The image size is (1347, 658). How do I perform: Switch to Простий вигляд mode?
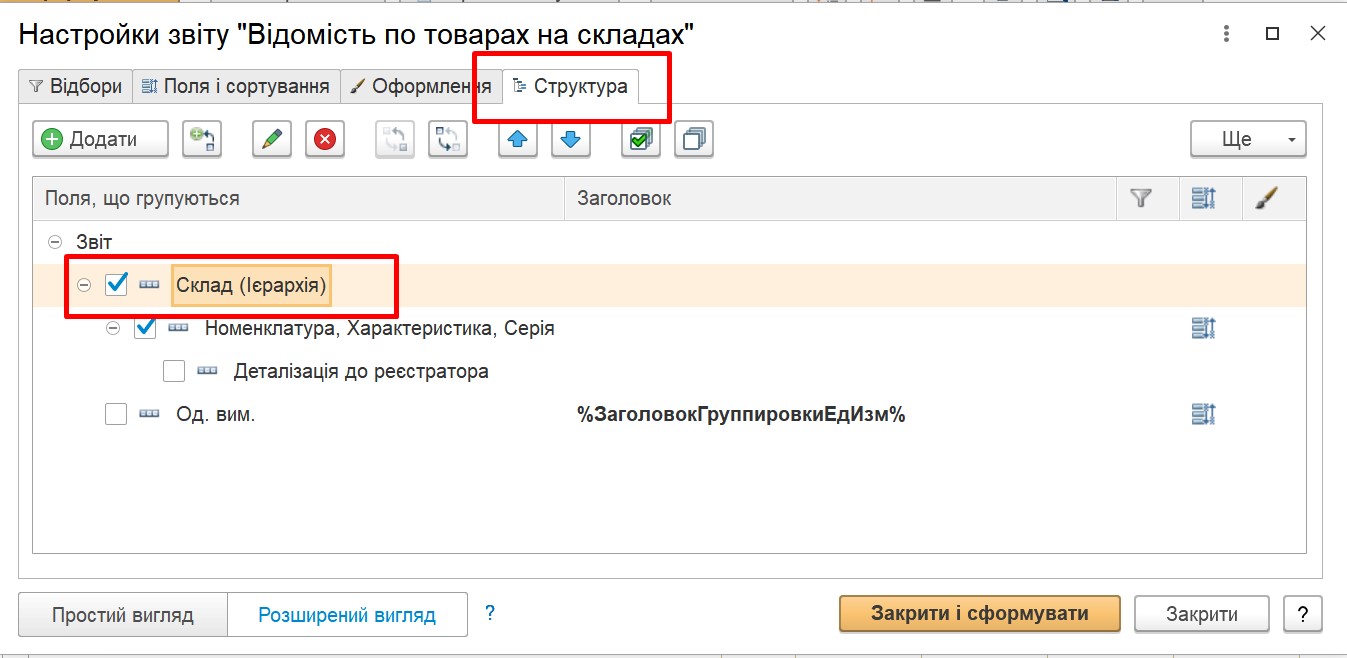pos(123,615)
